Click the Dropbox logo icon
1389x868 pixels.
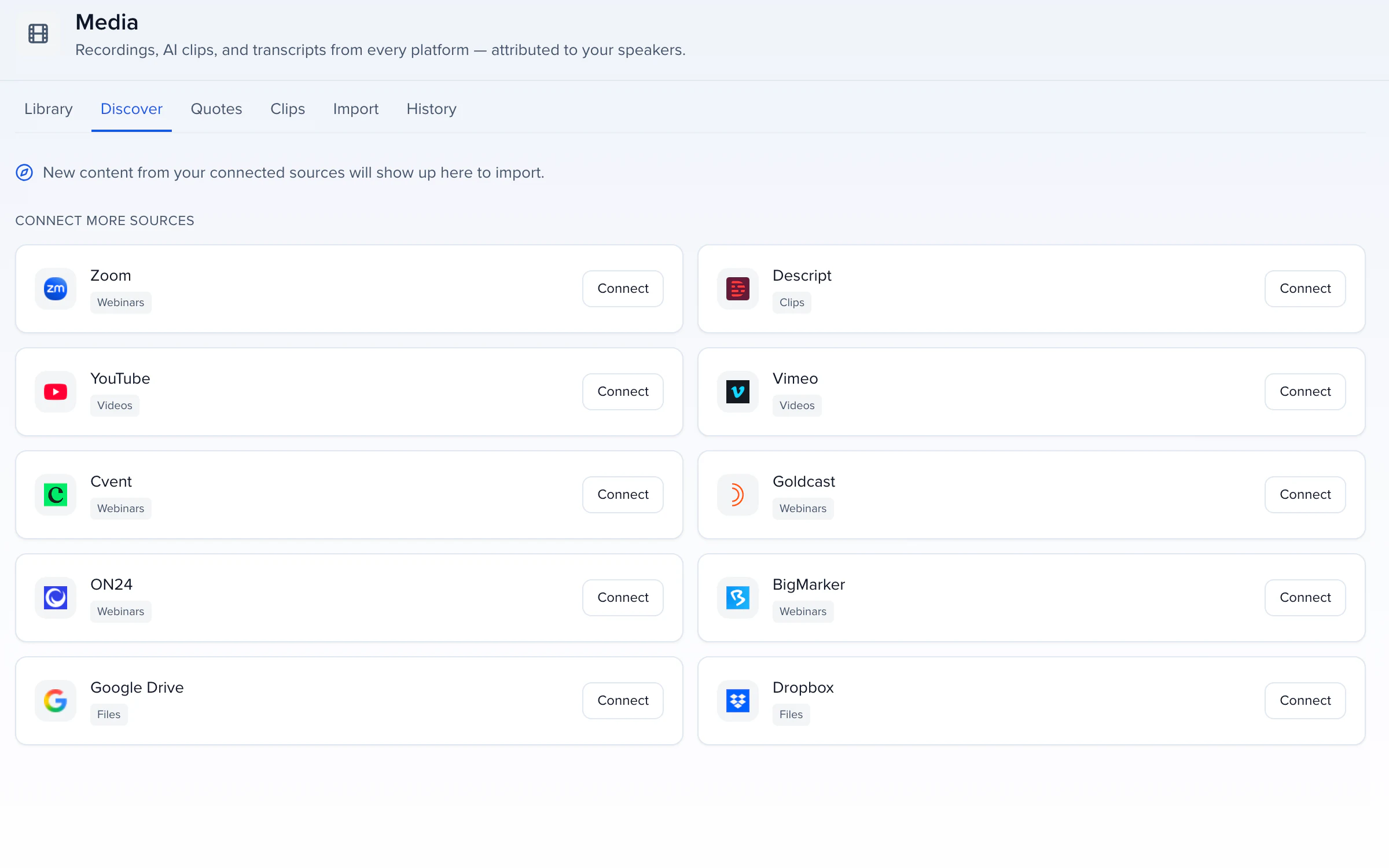[x=738, y=701]
